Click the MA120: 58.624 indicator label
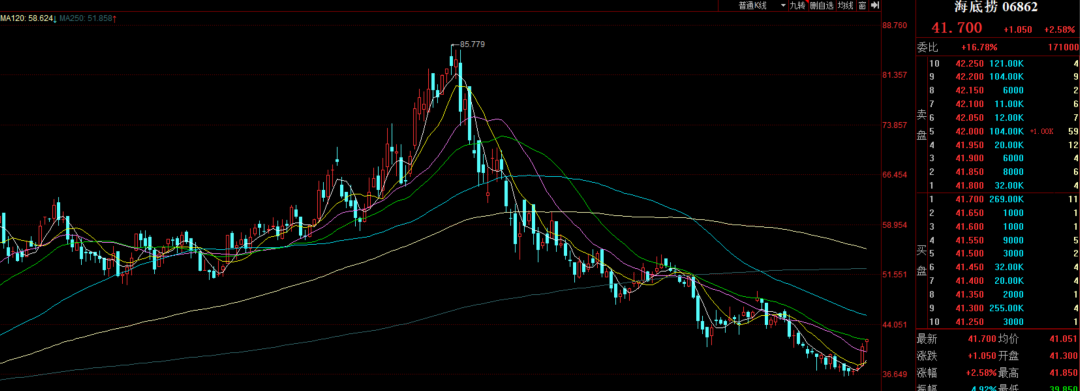1080x391 pixels. (28, 19)
